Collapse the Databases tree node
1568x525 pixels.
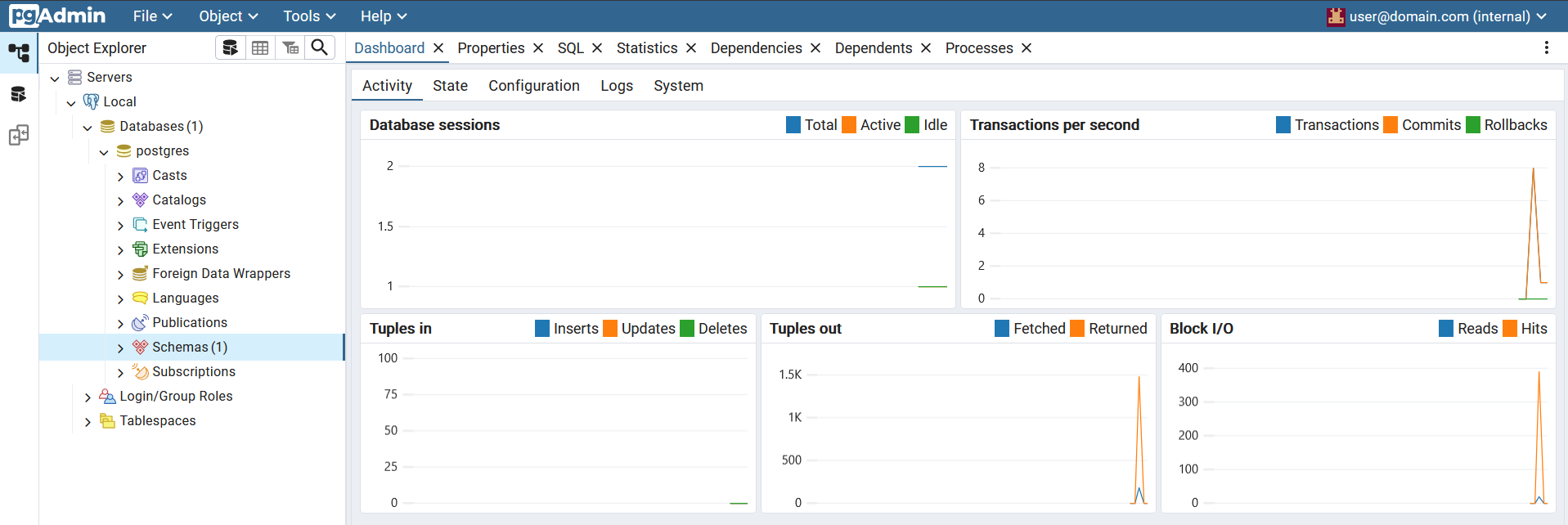pos(88,127)
